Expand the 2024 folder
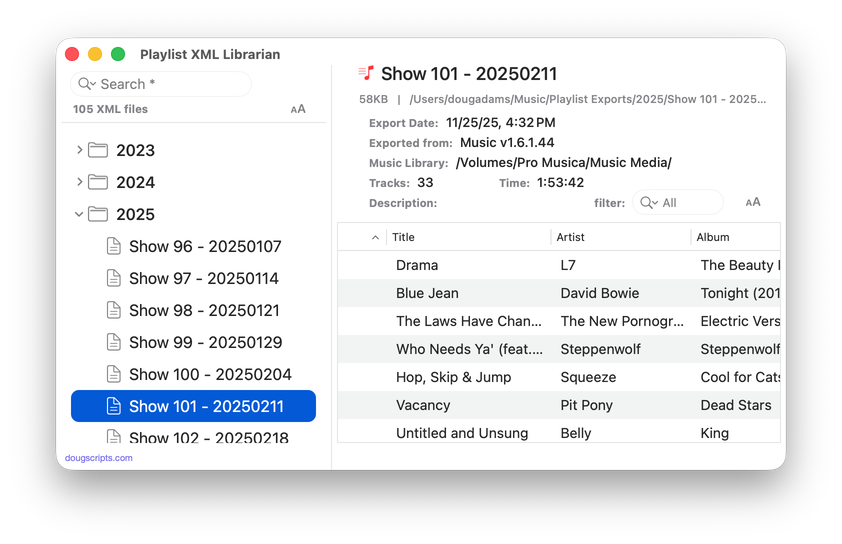Viewport: 842px width, 544px height. [x=80, y=182]
